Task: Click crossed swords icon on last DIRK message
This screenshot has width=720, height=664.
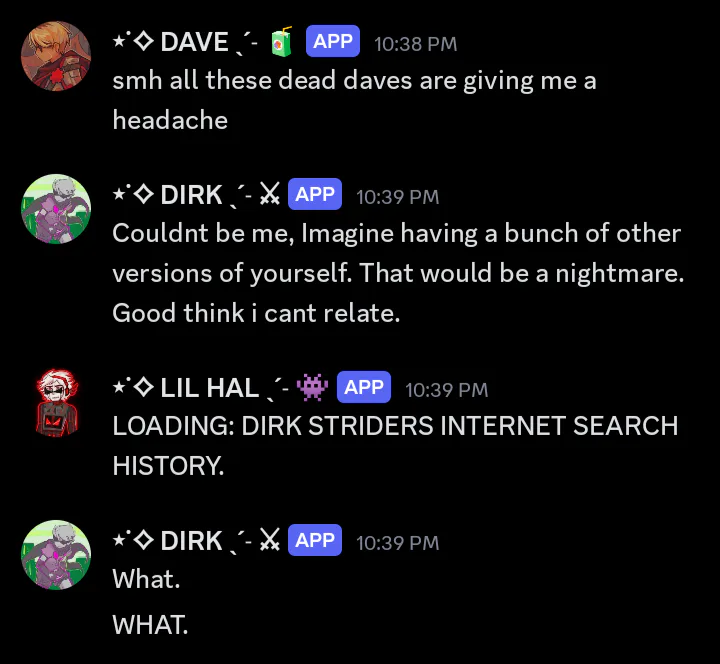Action: click(x=270, y=540)
